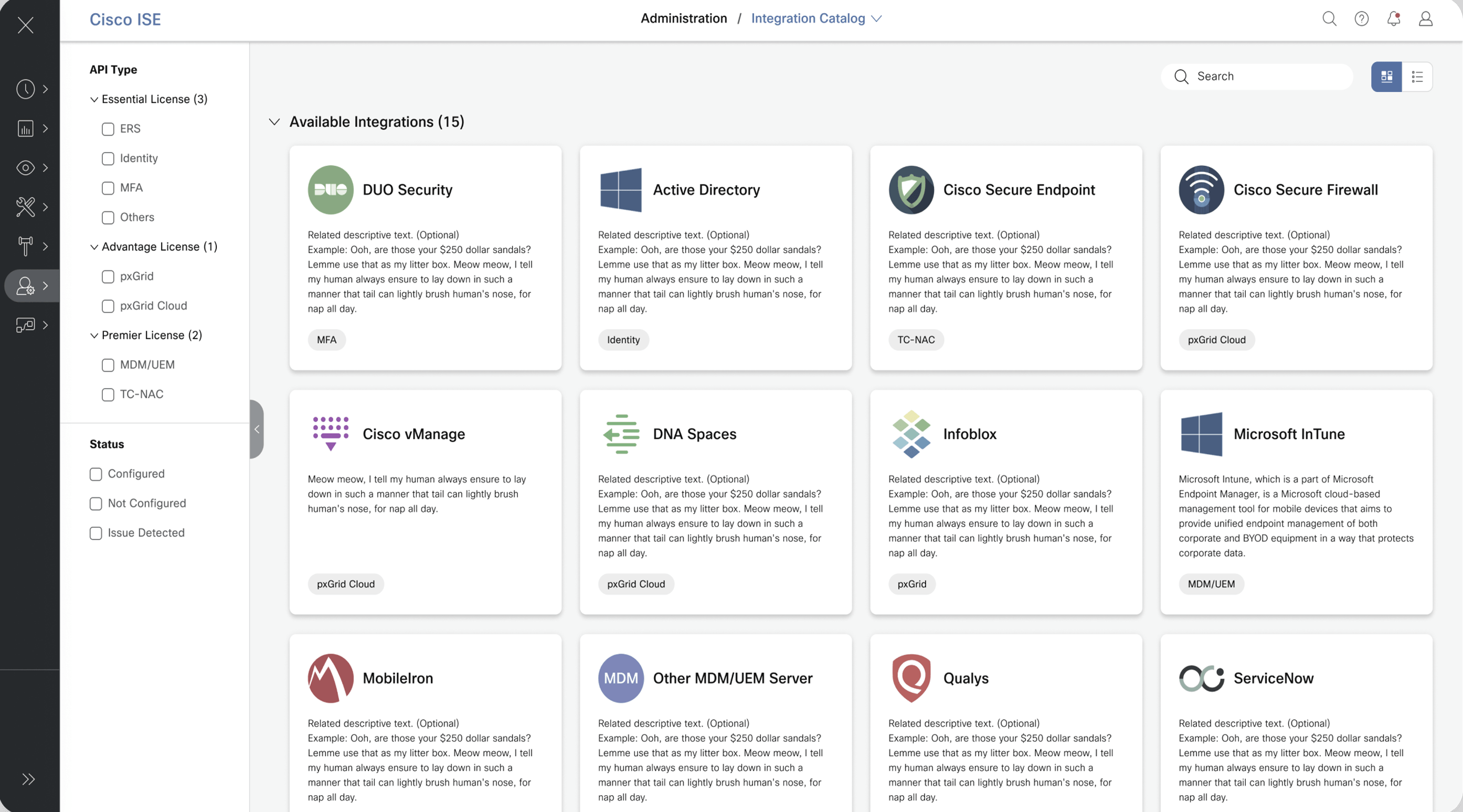Open help question mark icon

(1361, 19)
